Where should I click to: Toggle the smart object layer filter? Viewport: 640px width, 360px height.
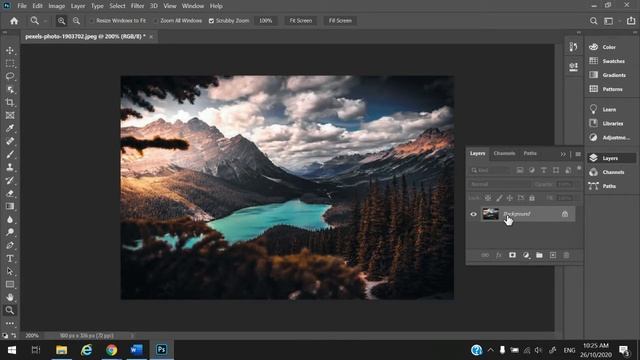568,170
